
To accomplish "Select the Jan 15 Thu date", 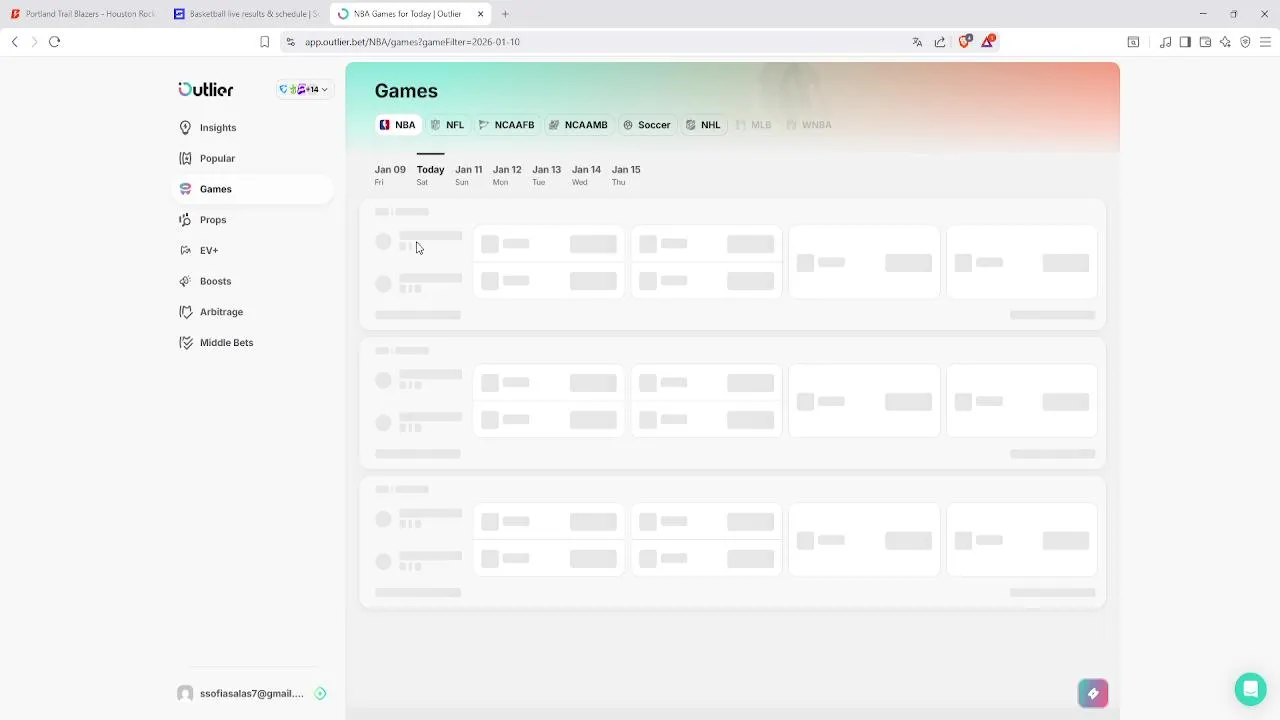I will click(626, 175).
